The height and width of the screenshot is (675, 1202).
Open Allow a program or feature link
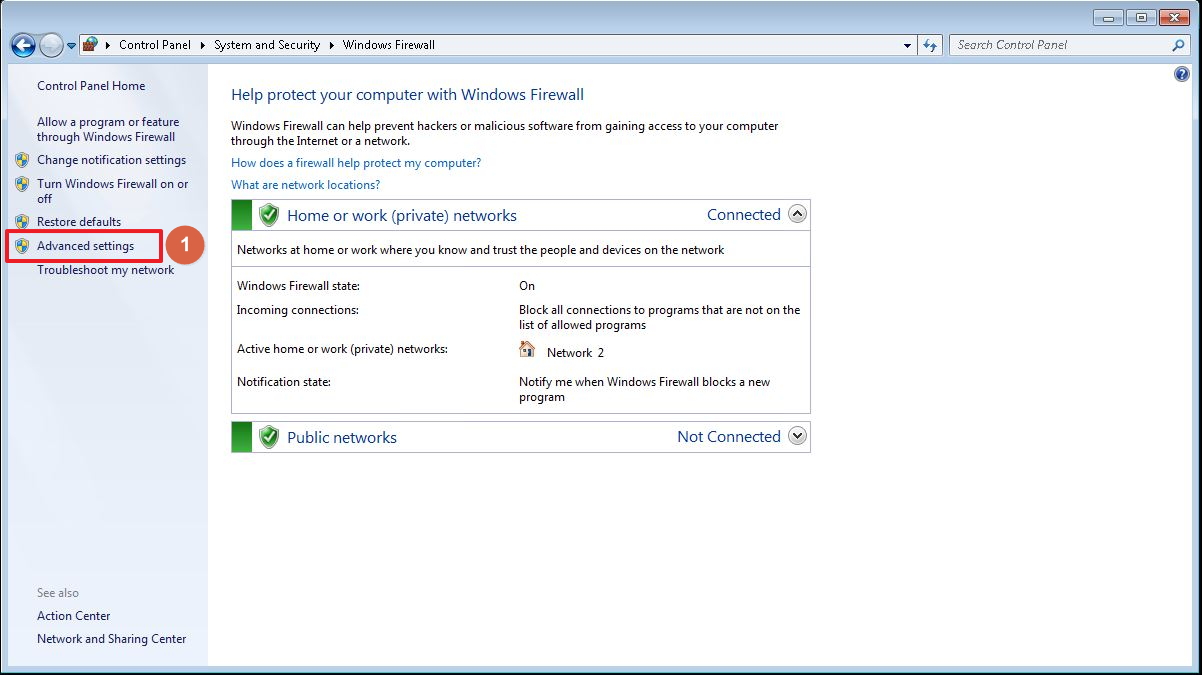(108, 130)
